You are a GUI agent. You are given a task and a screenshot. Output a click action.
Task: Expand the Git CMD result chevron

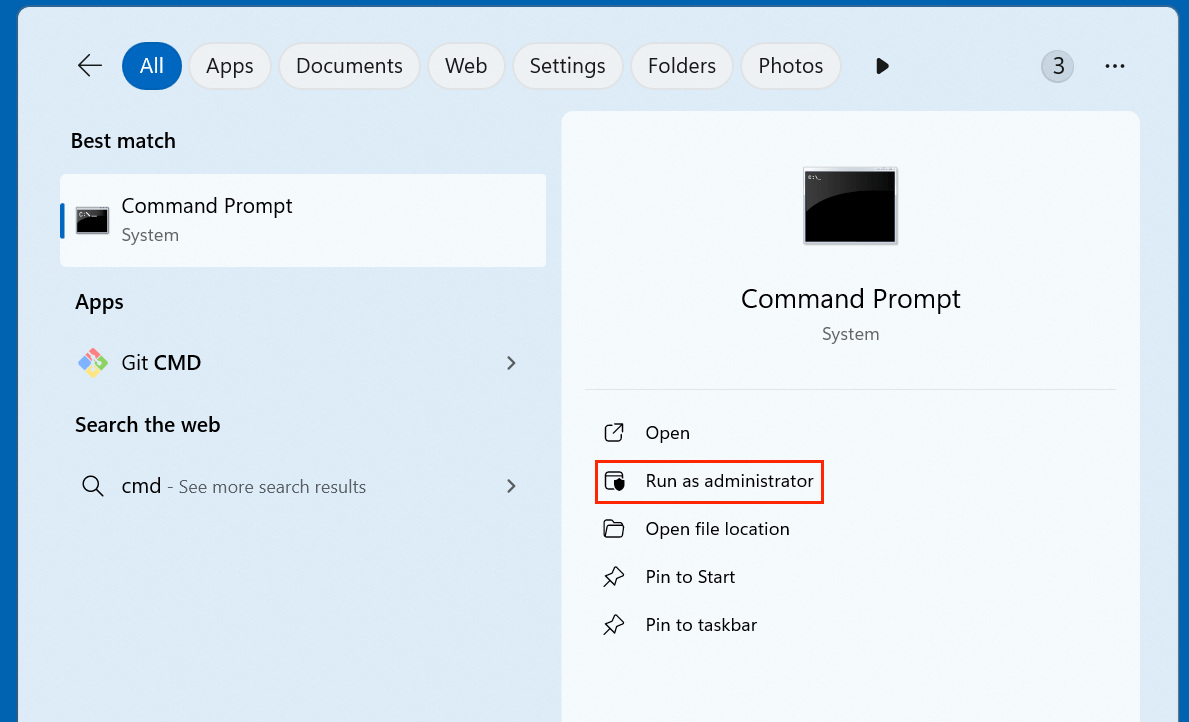pyautogui.click(x=511, y=362)
